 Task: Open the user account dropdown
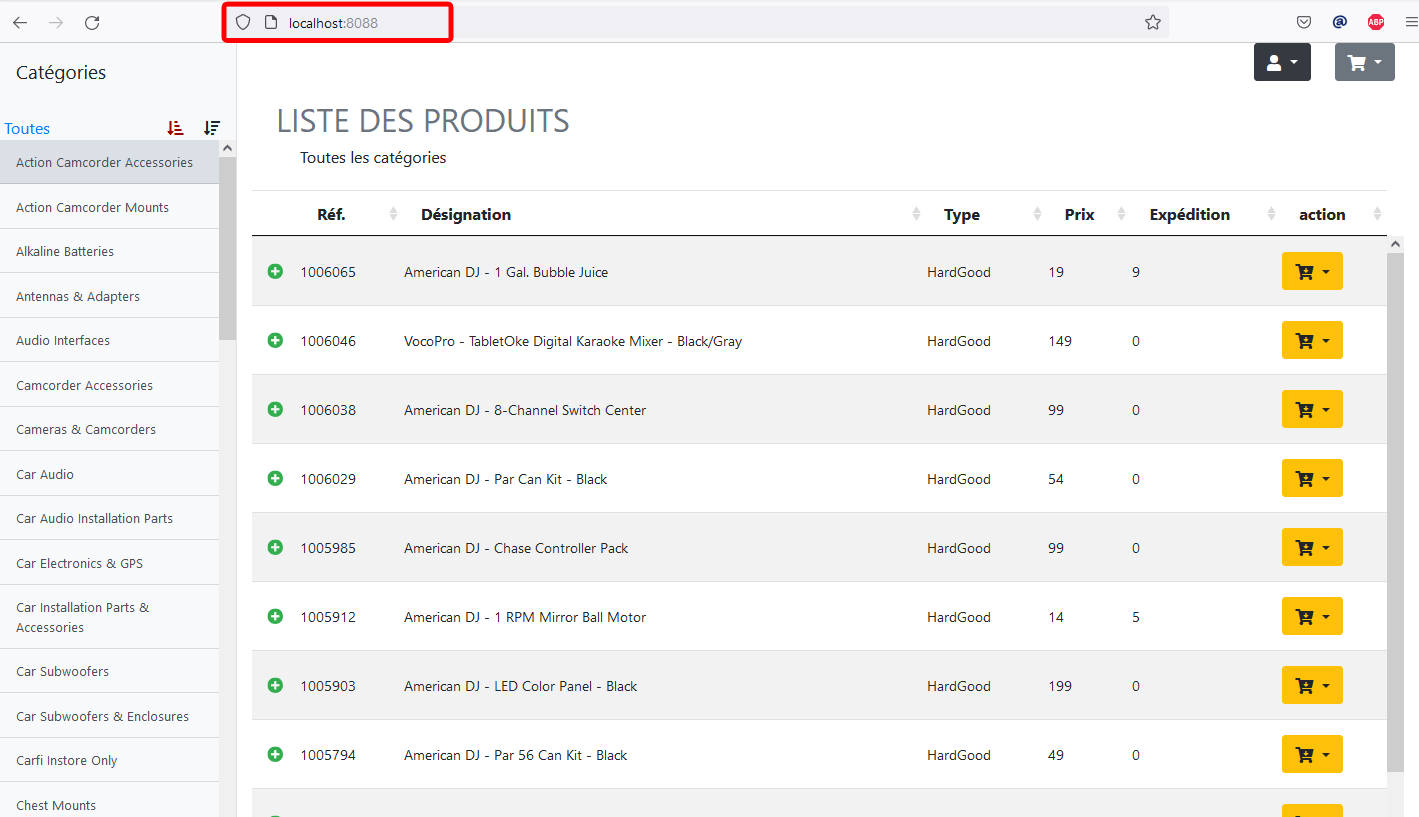1282,62
